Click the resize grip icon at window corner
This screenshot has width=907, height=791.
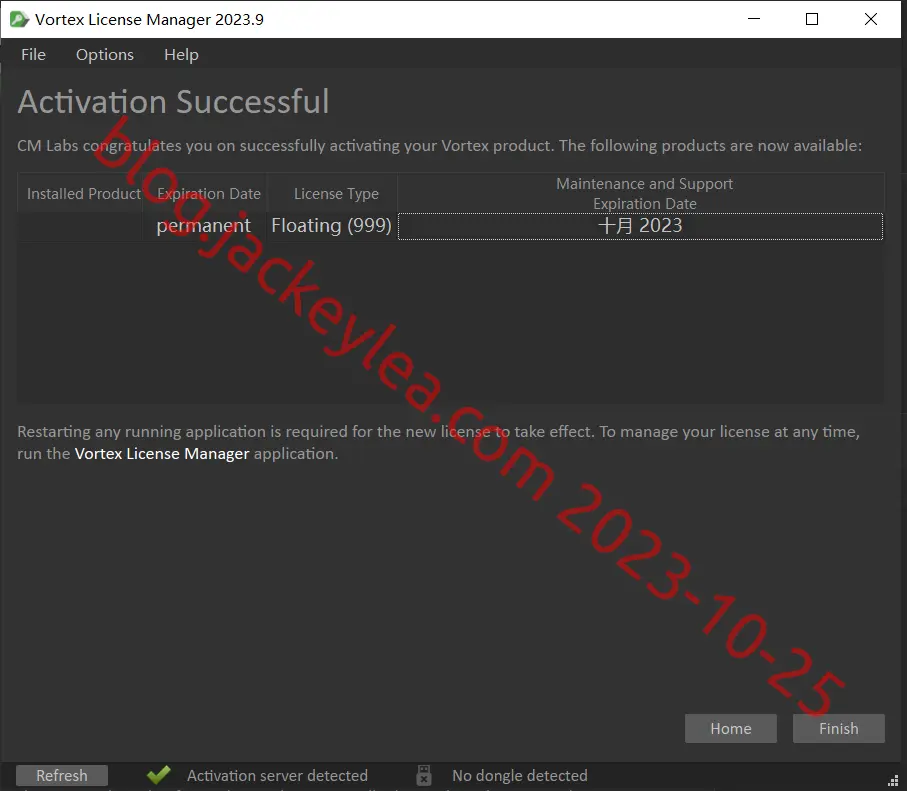(x=893, y=781)
